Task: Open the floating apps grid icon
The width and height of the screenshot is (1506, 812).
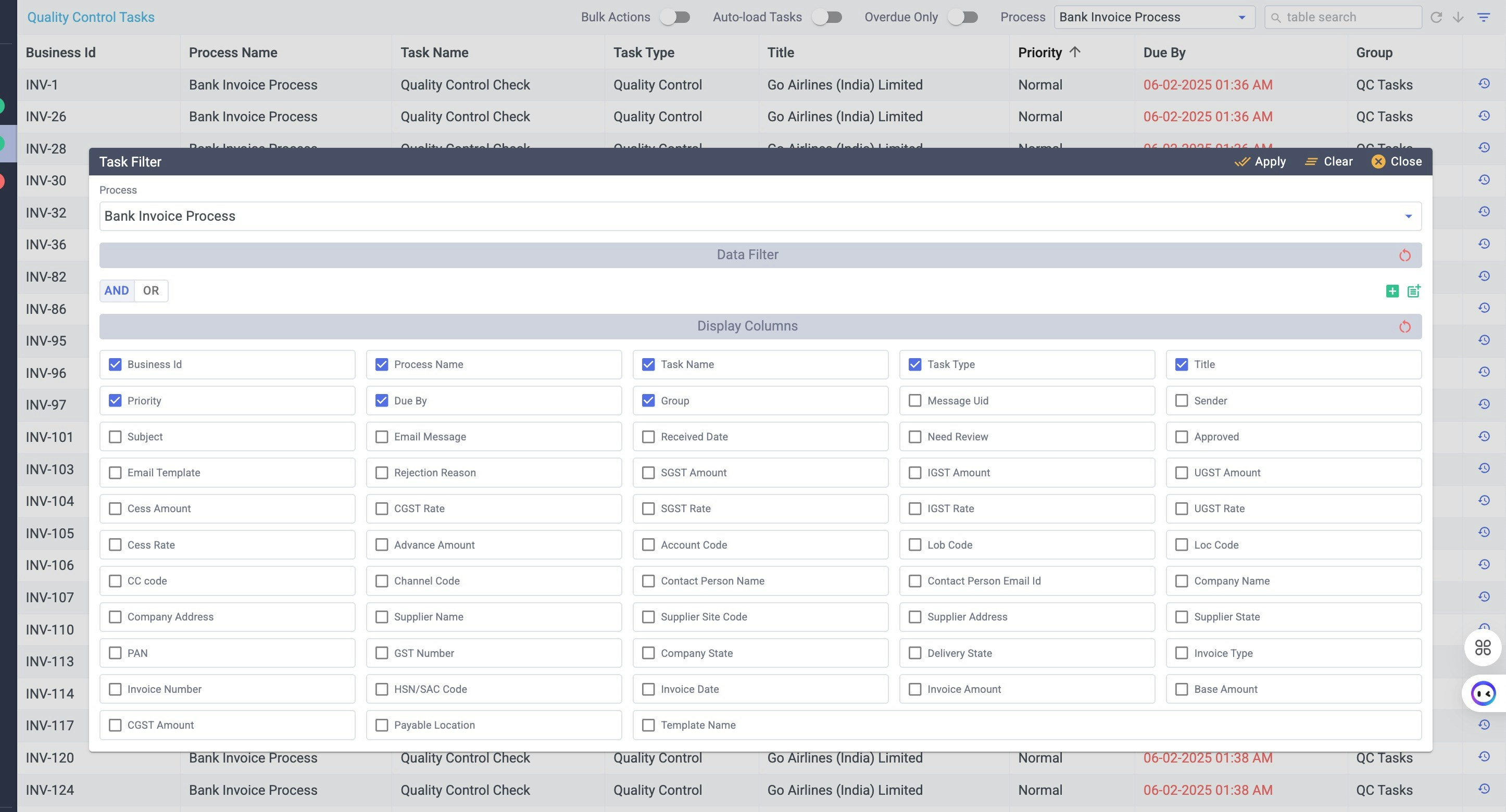Action: point(1483,648)
